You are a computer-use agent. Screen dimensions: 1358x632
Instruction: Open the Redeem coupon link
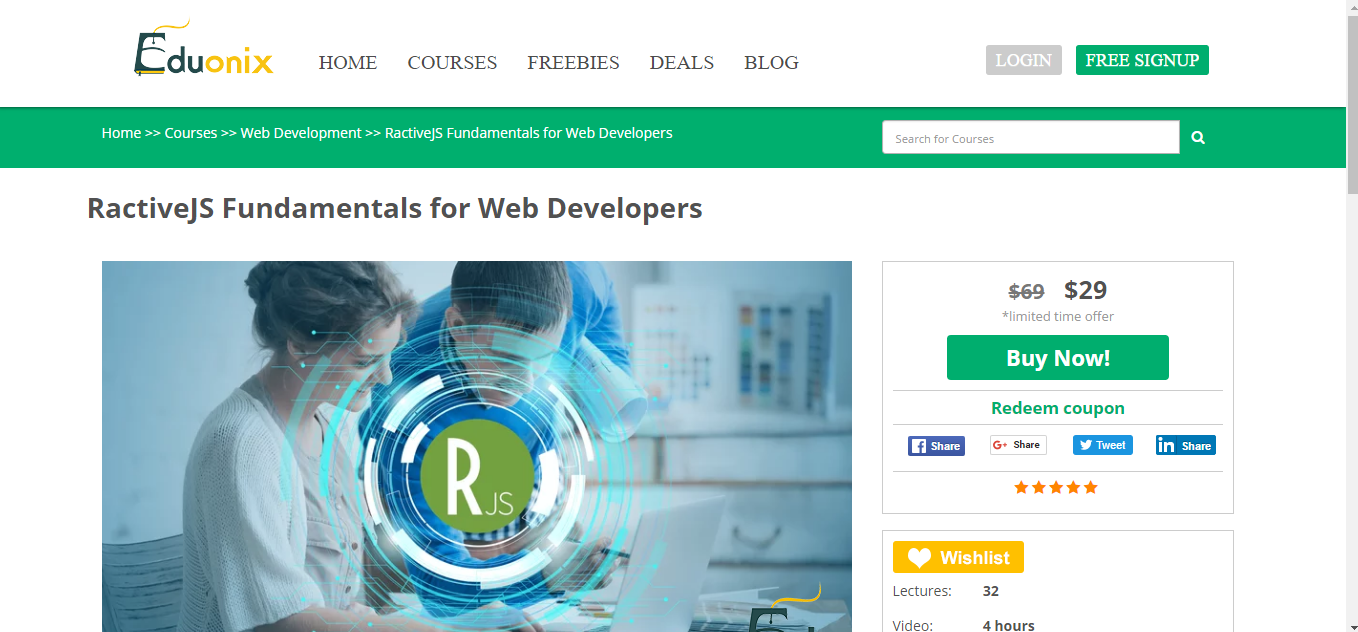pyautogui.click(x=1057, y=407)
